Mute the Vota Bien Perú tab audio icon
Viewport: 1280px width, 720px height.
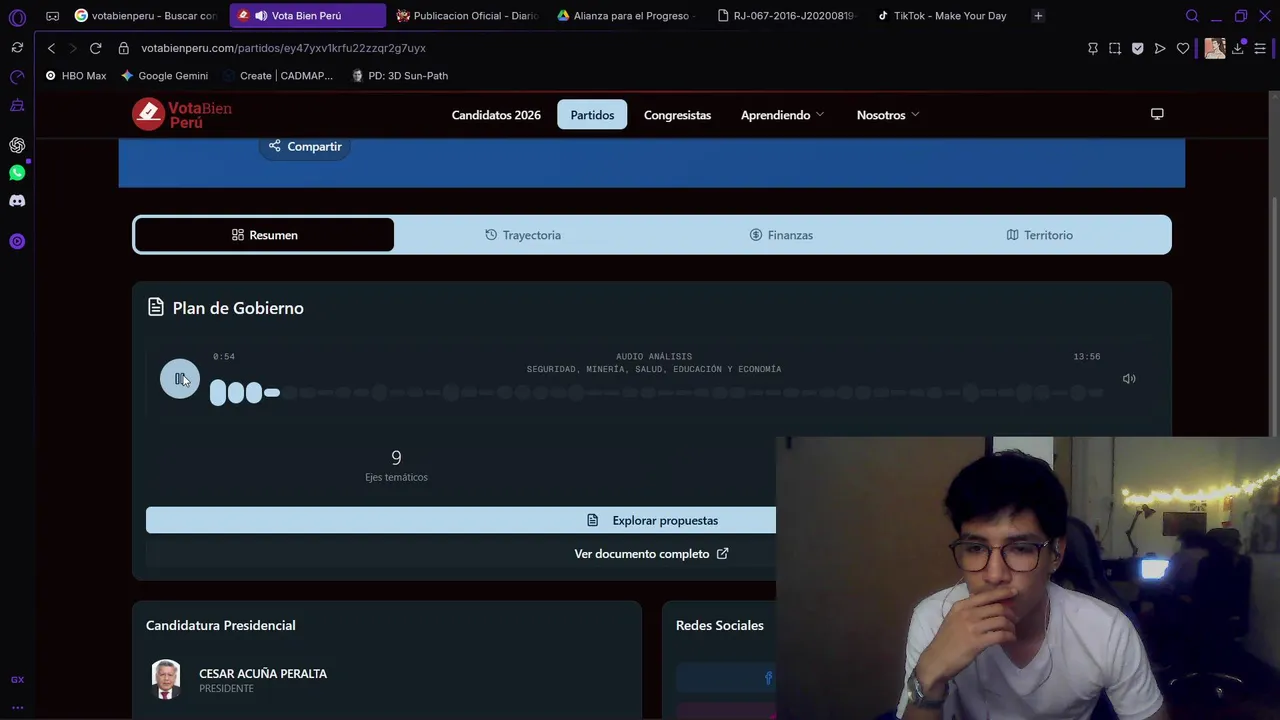click(261, 16)
